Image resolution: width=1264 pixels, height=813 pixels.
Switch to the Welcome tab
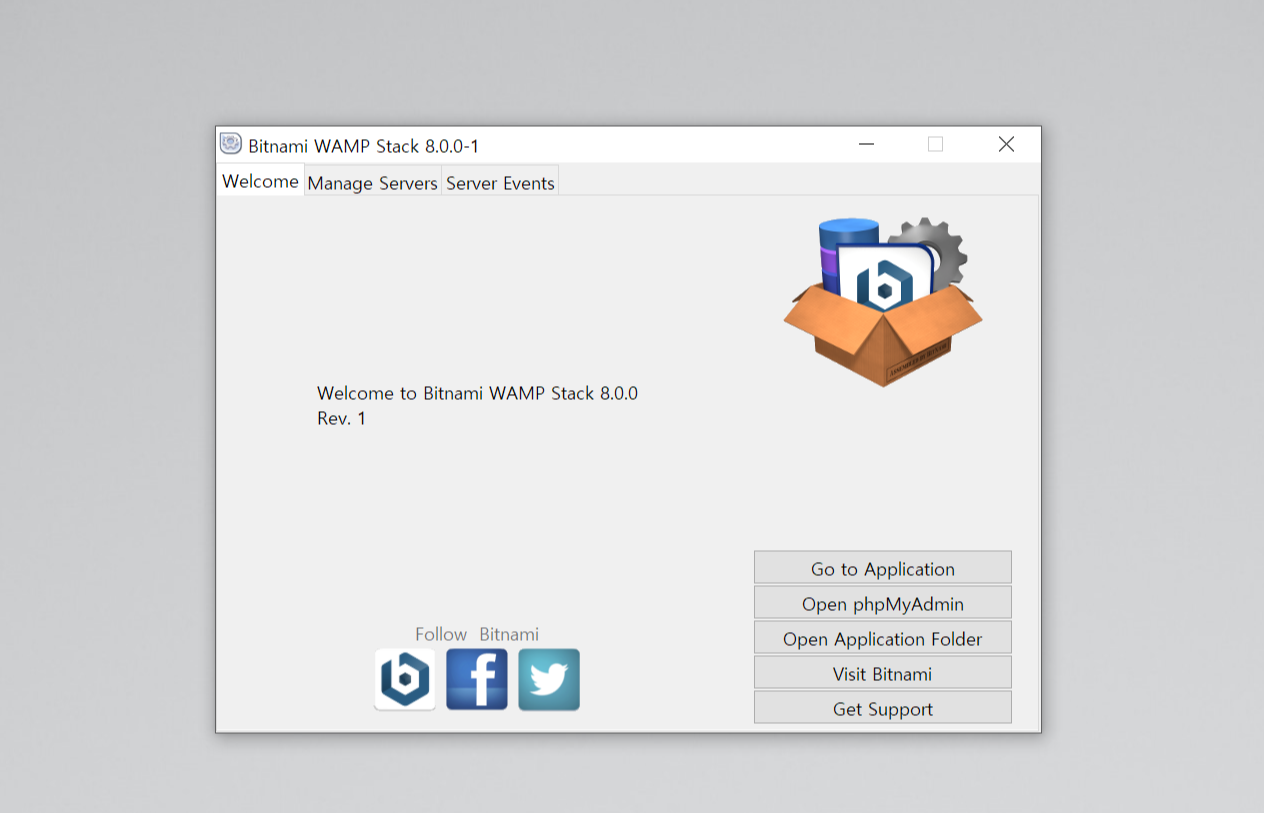(260, 181)
